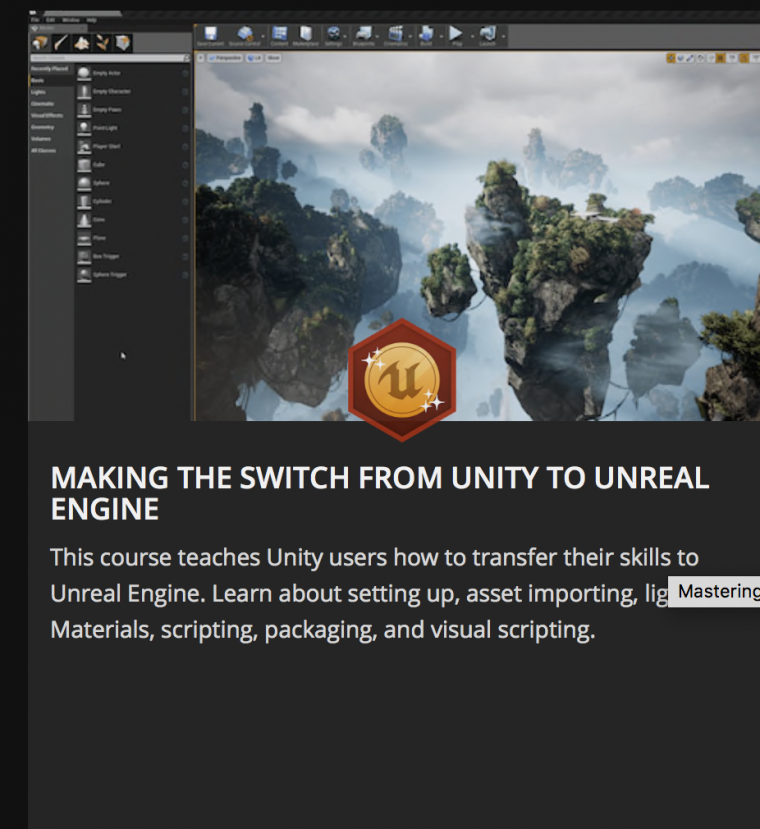This screenshot has width=760, height=829.
Task: Click the Cylinder shape icon
Action: coord(84,201)
